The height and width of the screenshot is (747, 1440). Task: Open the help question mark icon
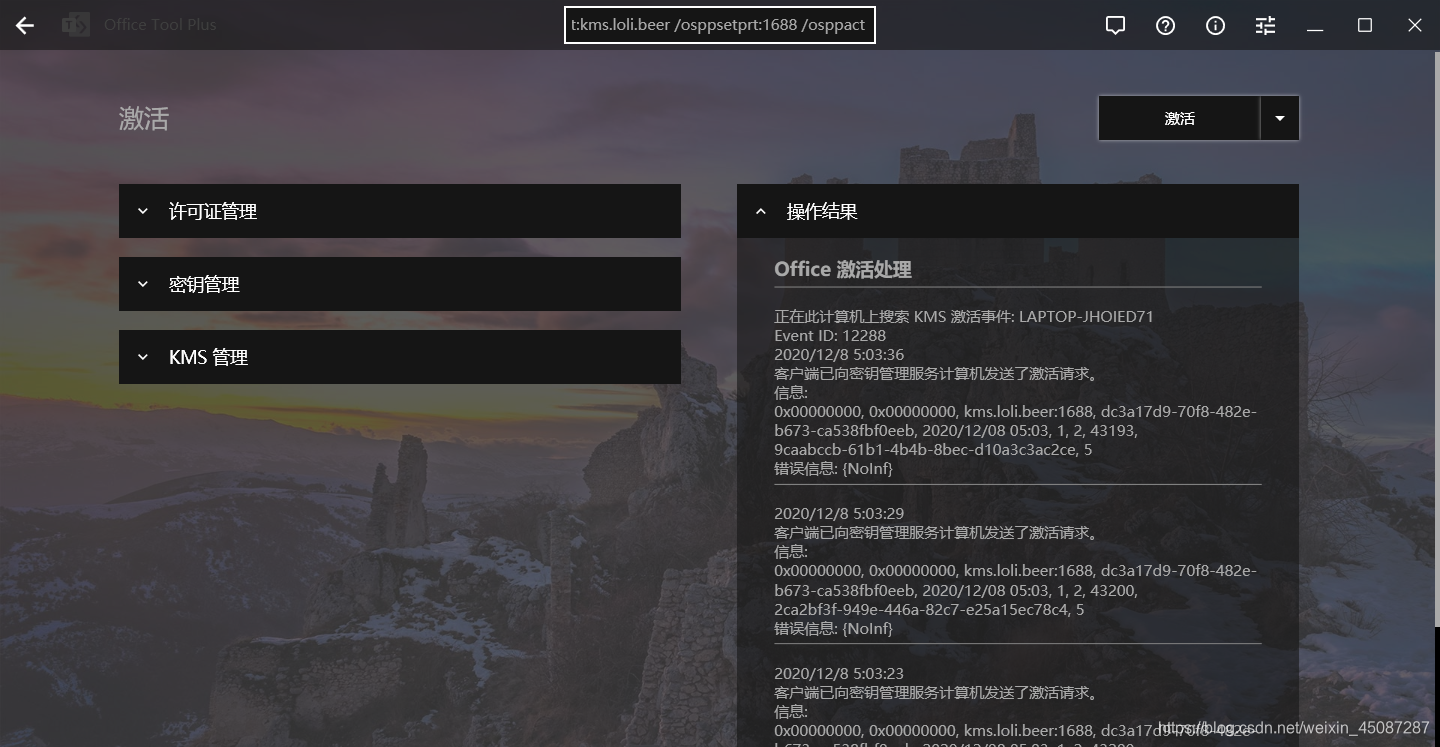(x=1165, y=26)
